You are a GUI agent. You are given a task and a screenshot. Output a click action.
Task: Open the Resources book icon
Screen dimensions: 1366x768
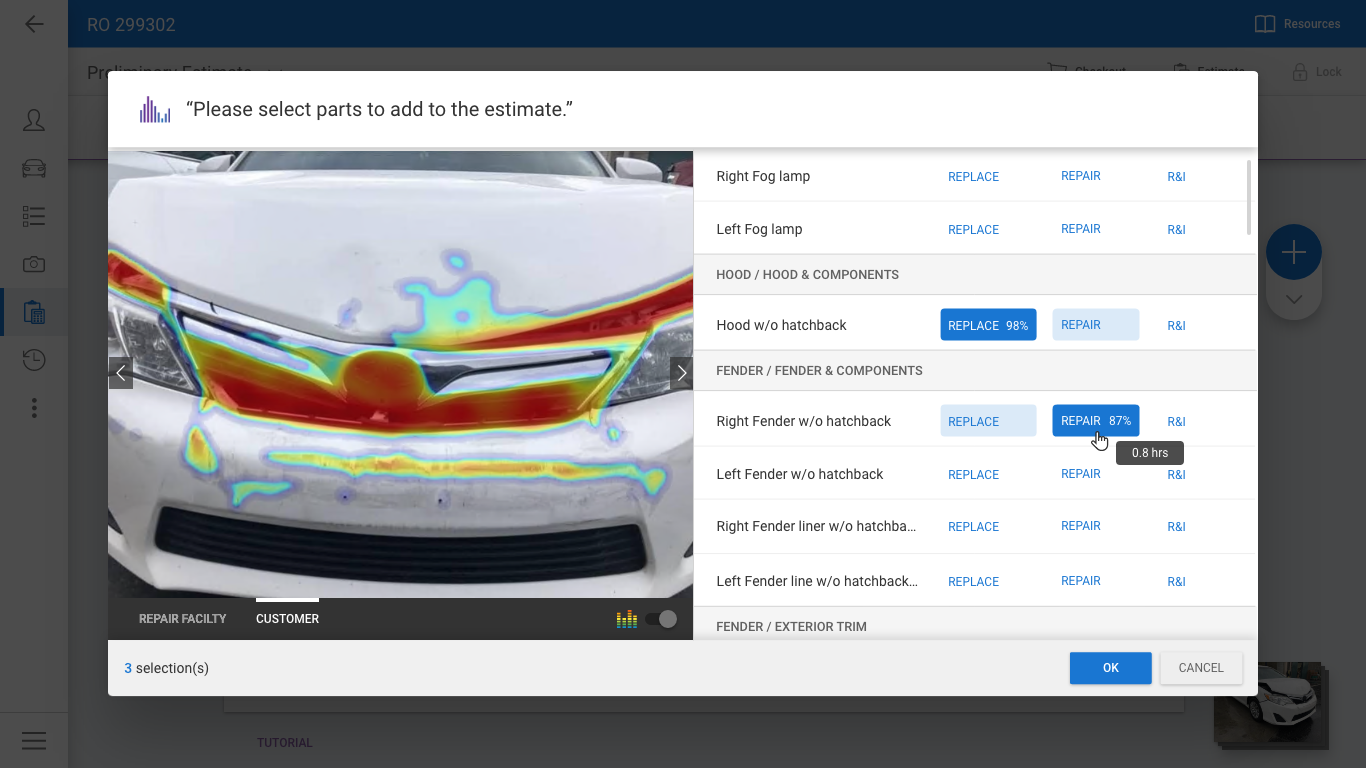pos(1265,24)
